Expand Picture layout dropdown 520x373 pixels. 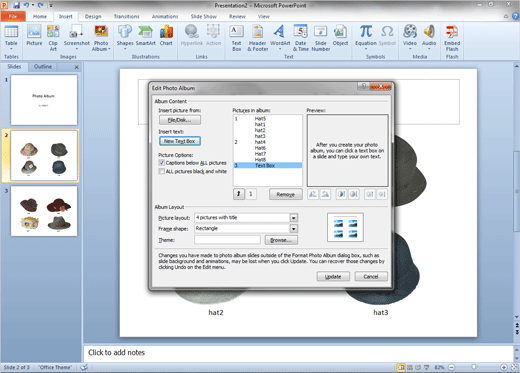coord(294,218)
